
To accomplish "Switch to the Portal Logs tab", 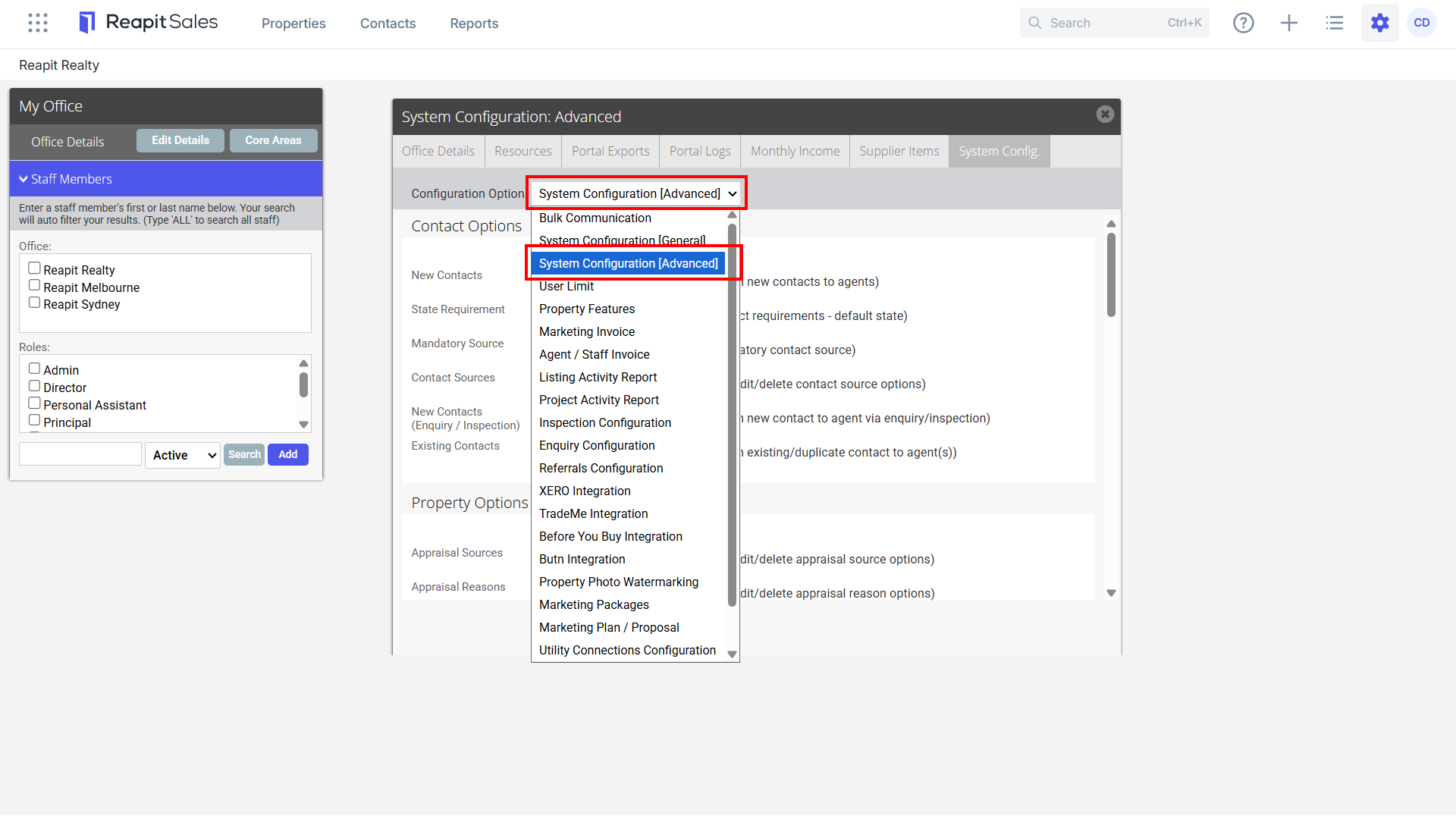I will [x=700, y=151].
